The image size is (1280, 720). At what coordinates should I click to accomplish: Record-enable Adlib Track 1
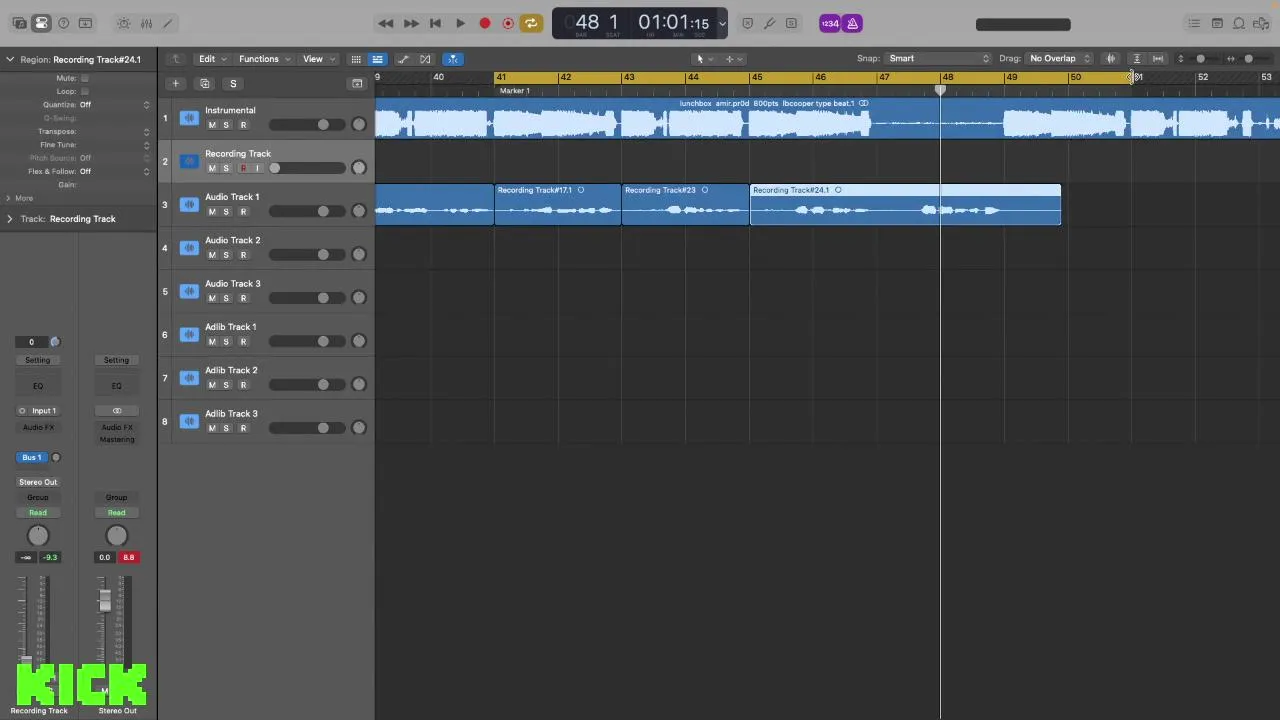pyautogui.click(x=243, y=342)
